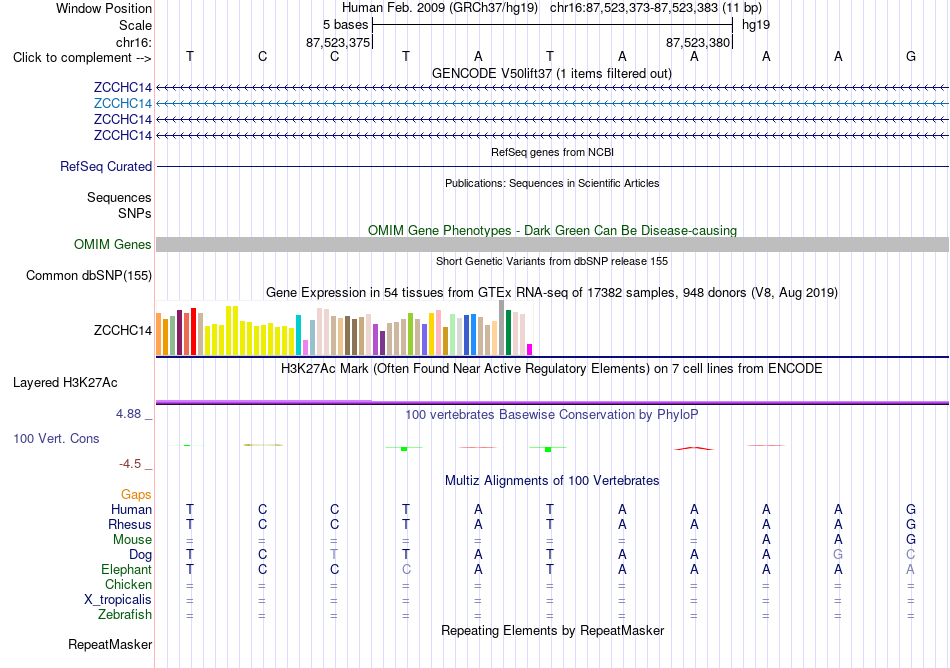Viewport: 950px width, 668px height.
Task: Select the Dog alignment row label
Action: point(140,555)
